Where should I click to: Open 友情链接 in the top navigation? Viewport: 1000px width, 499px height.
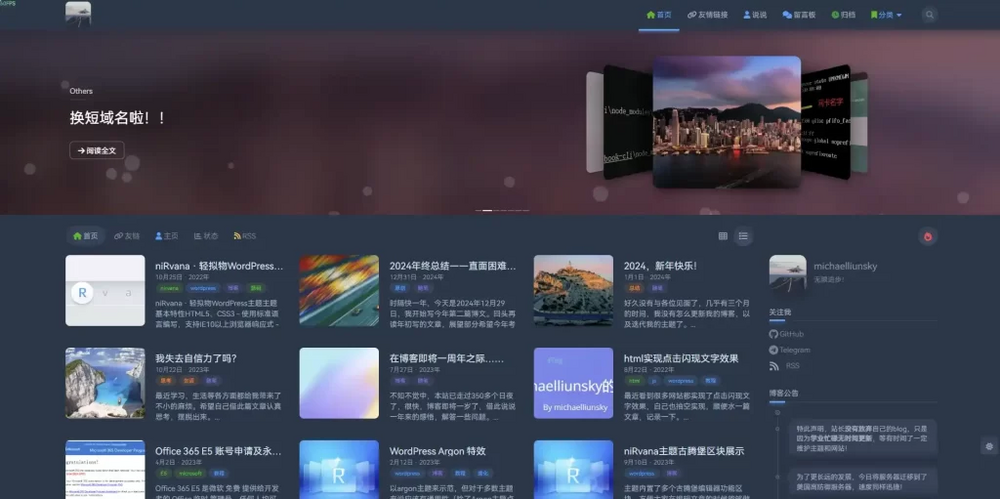(x=707, y=15)
